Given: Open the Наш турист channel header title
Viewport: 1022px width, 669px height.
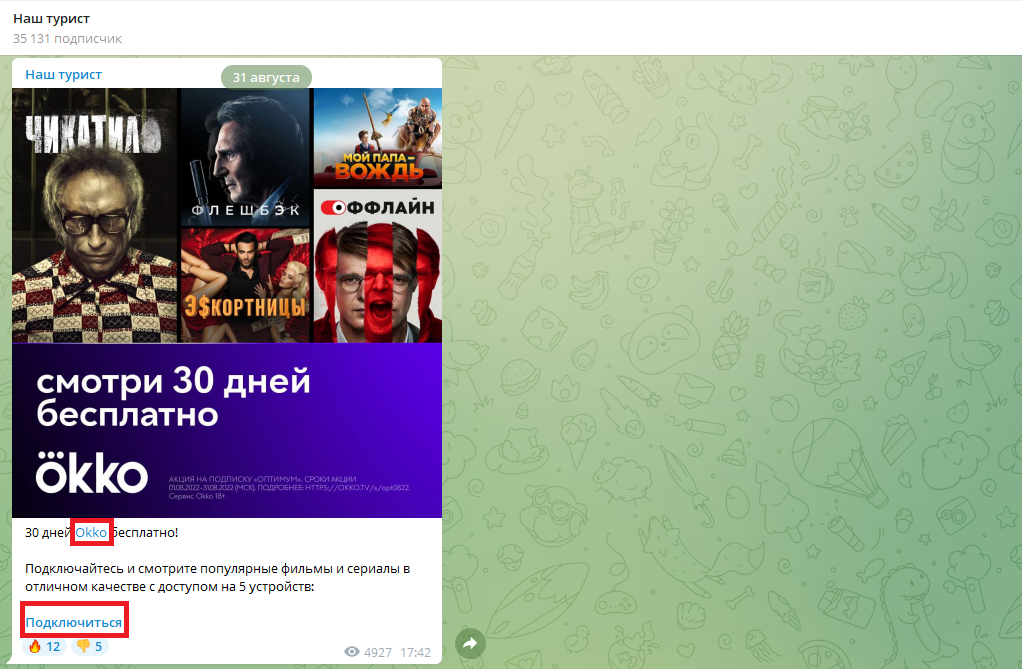Looking at the screenshot, I should 51,18.
